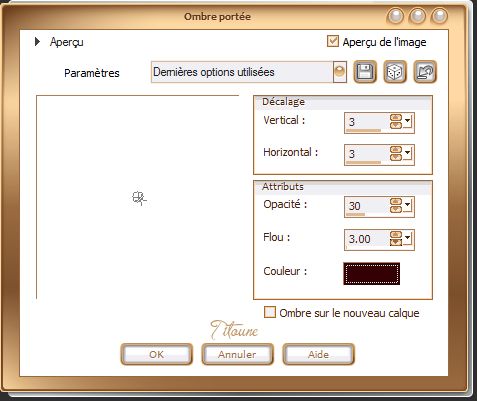This screenshot has width=477, height=401.
Task: Open the Vertical value slider dropdown arrow
Action: 408,121
